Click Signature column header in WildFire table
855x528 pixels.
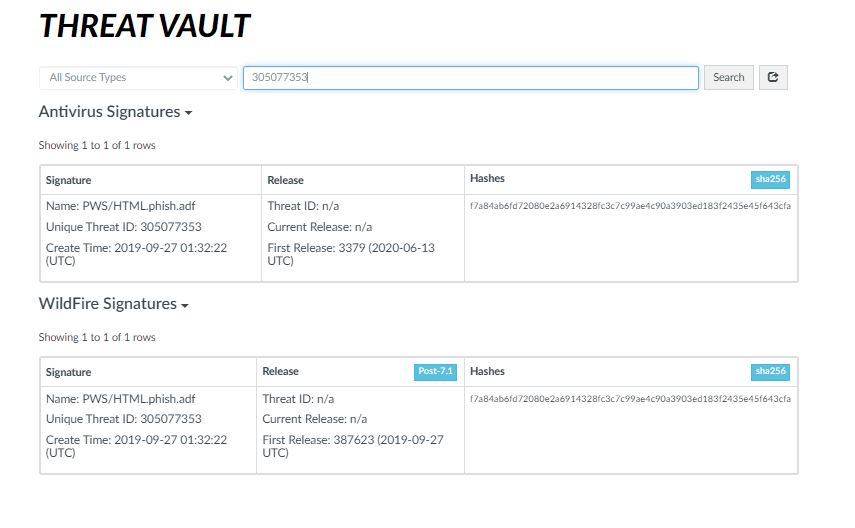pos(69,372)
